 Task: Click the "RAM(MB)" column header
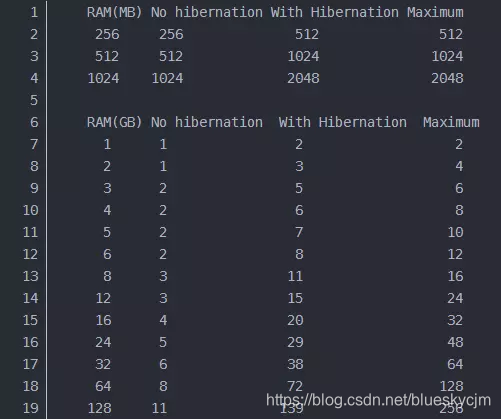click(114, 13)
